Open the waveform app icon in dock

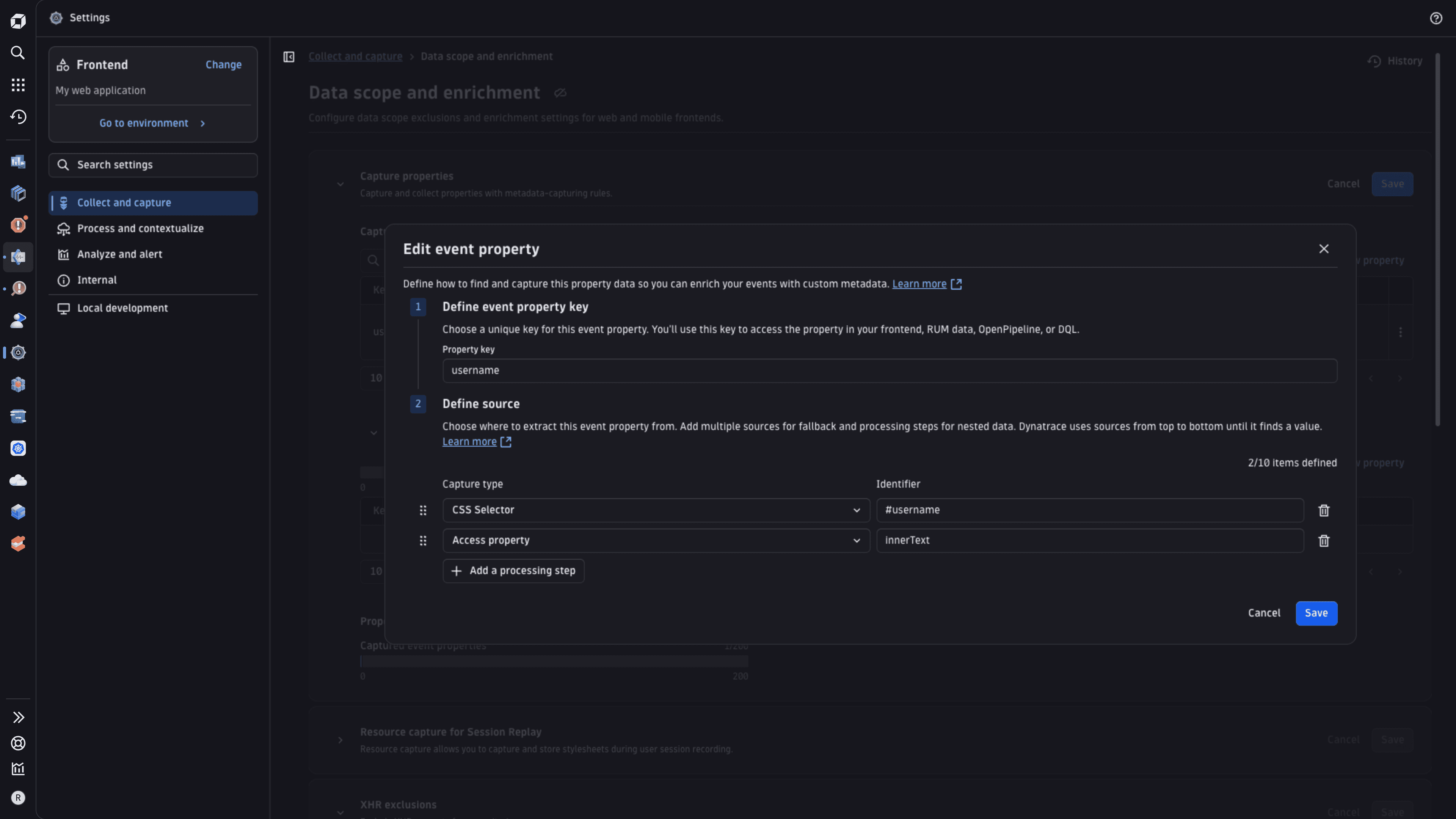pos(18,257)
